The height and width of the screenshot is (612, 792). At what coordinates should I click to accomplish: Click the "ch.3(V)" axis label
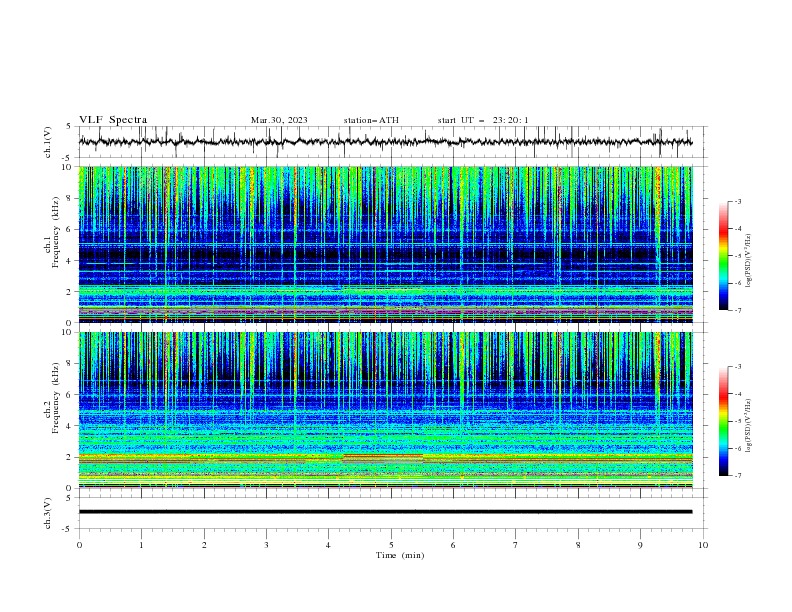tap(48, 513)
